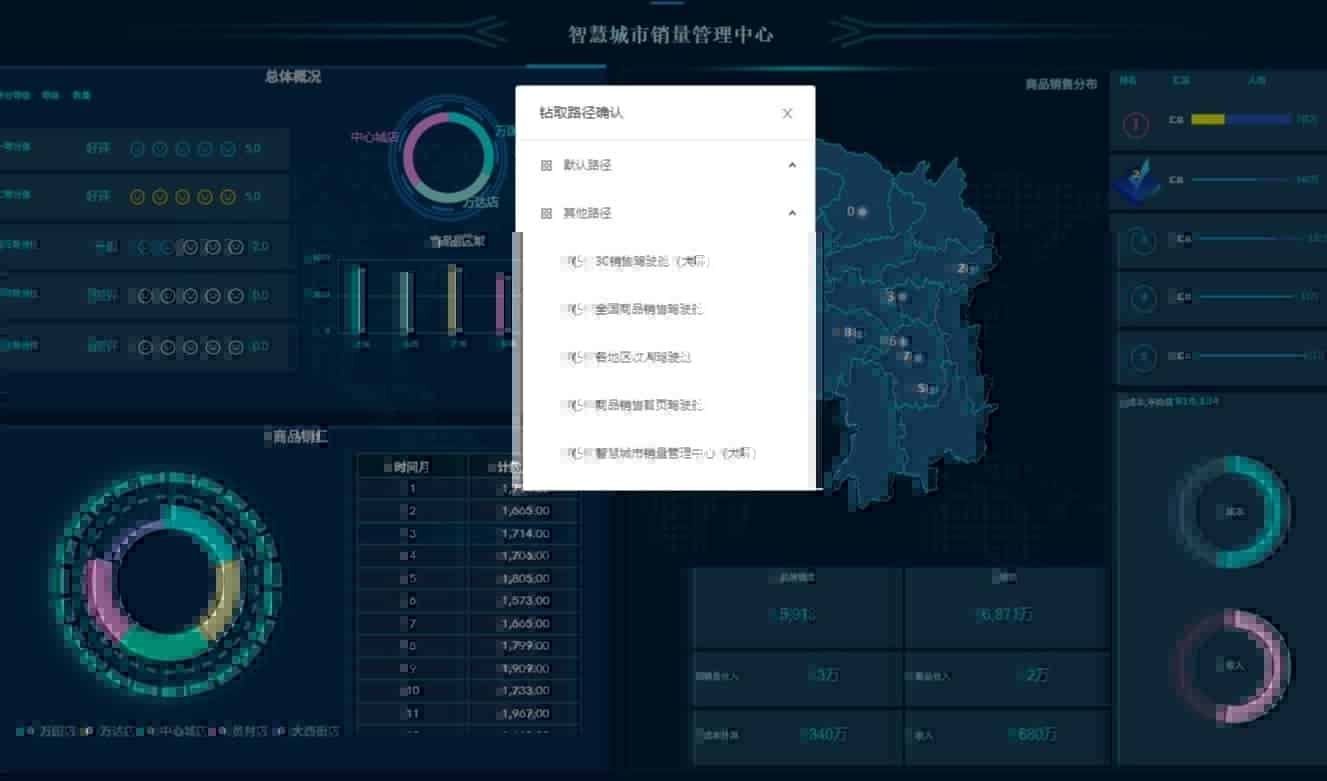Close the 钻取路径确认 dialog
Viewport: 1327px width, 781px height.
point(787,114)
